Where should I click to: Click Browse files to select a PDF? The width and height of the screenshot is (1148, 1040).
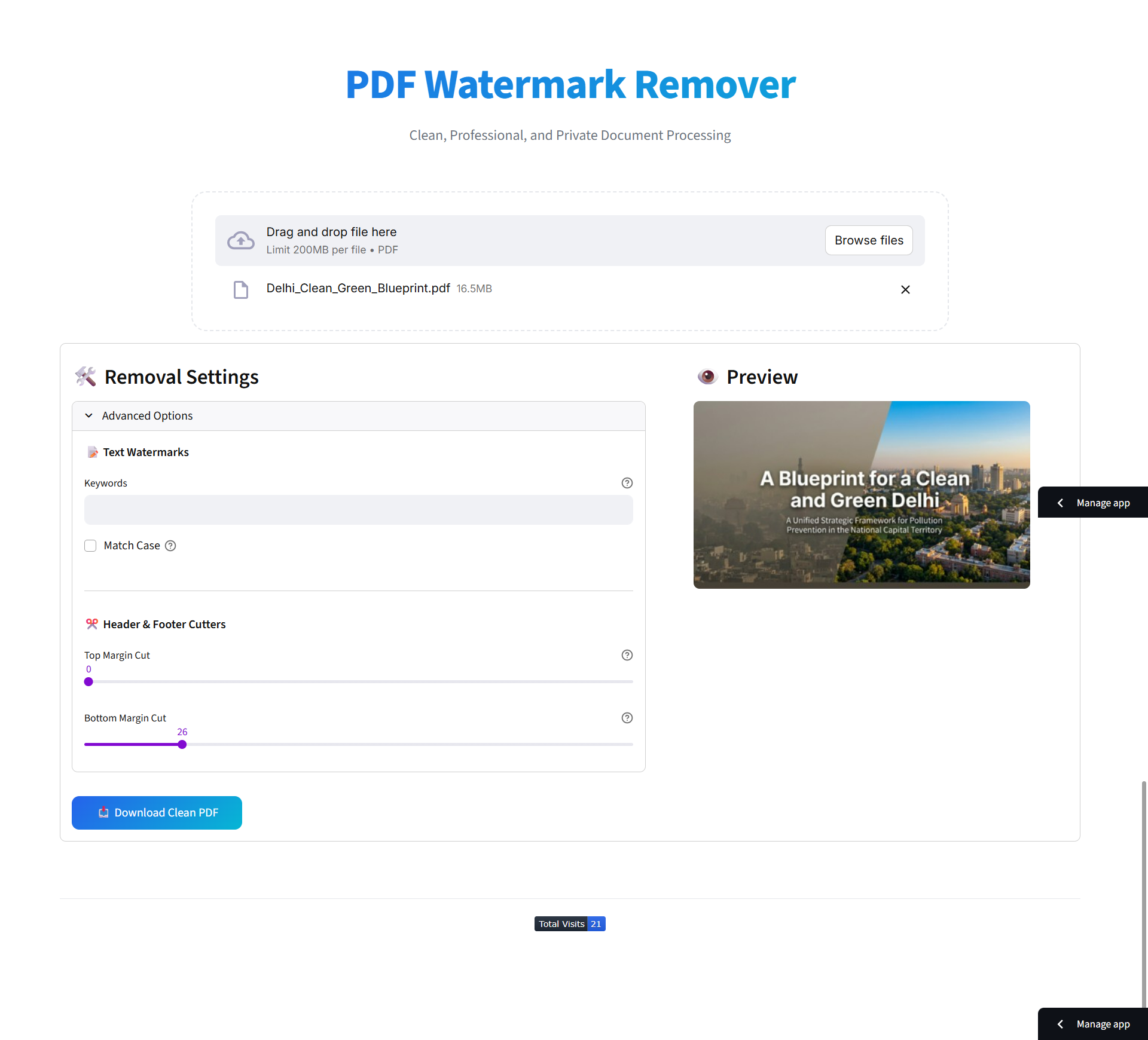click(868, 240)
